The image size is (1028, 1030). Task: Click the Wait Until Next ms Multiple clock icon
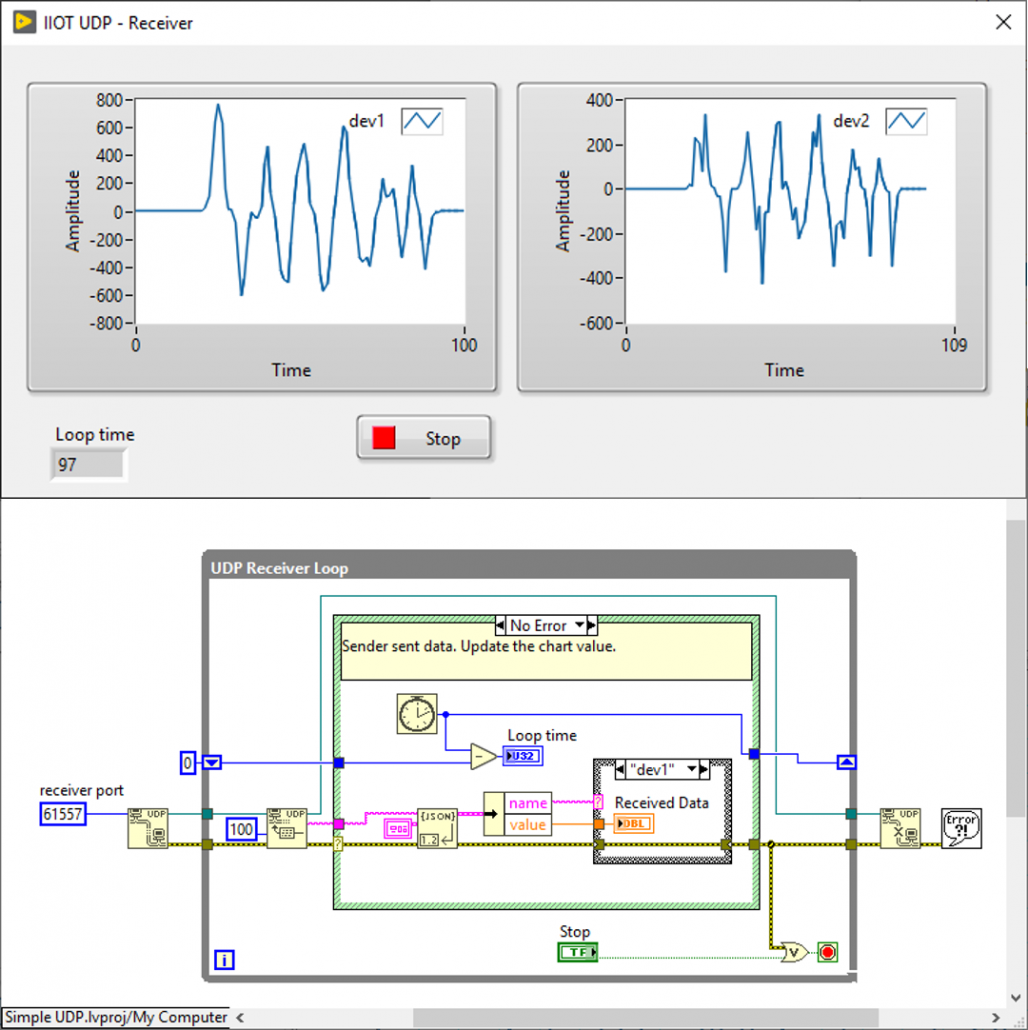417,714
